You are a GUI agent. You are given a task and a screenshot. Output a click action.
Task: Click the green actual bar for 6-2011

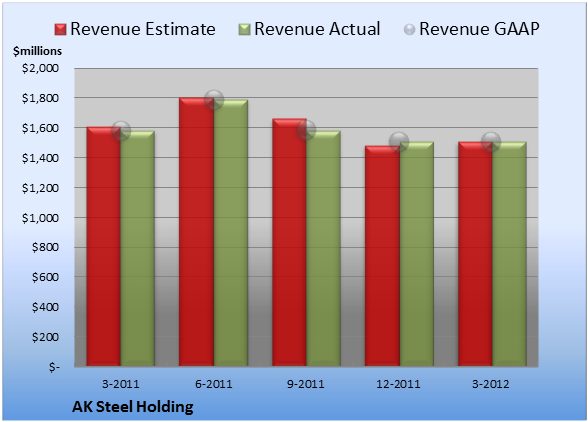click(231, 233)
